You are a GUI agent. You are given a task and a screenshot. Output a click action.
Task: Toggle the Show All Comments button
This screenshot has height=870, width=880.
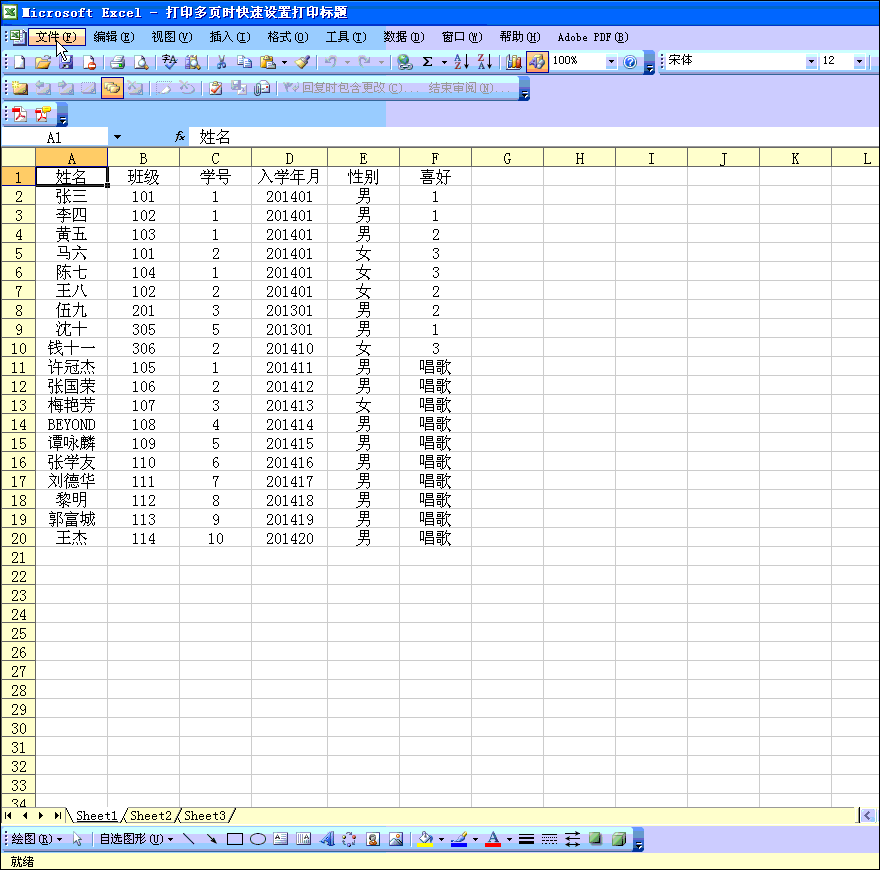(x=111, y=88)
